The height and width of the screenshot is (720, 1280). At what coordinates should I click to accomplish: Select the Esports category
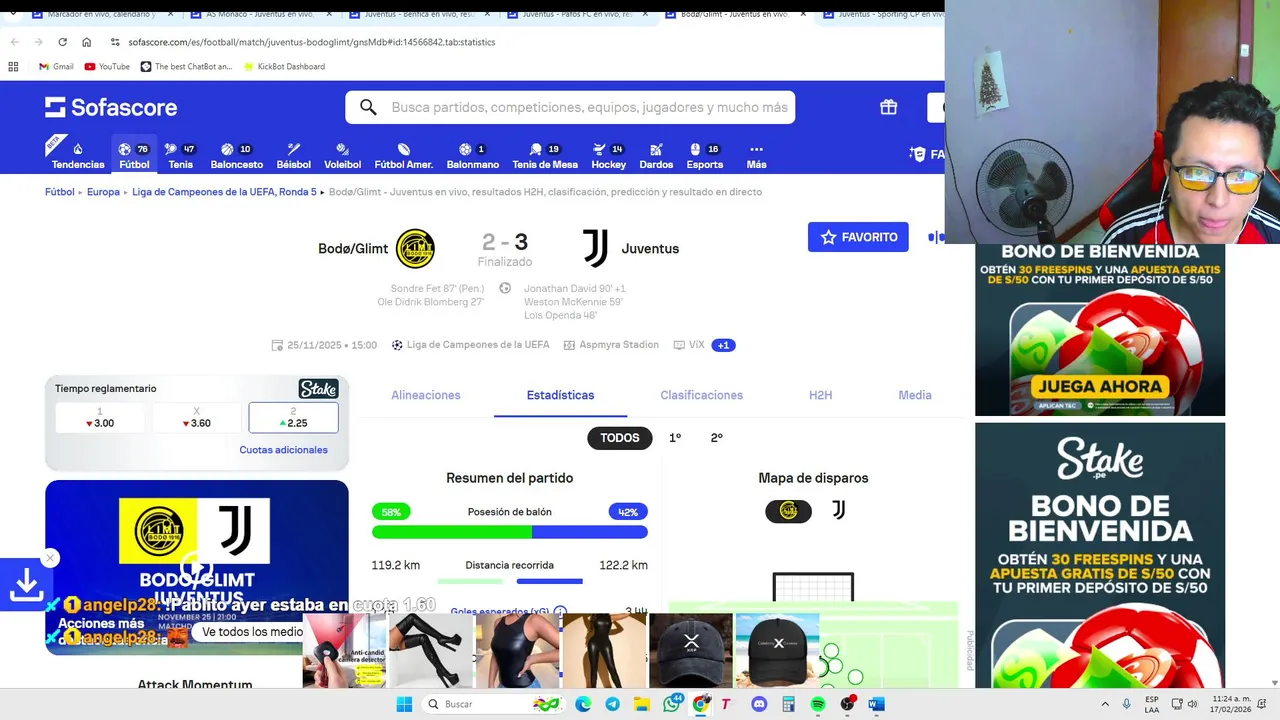(704, 155)
